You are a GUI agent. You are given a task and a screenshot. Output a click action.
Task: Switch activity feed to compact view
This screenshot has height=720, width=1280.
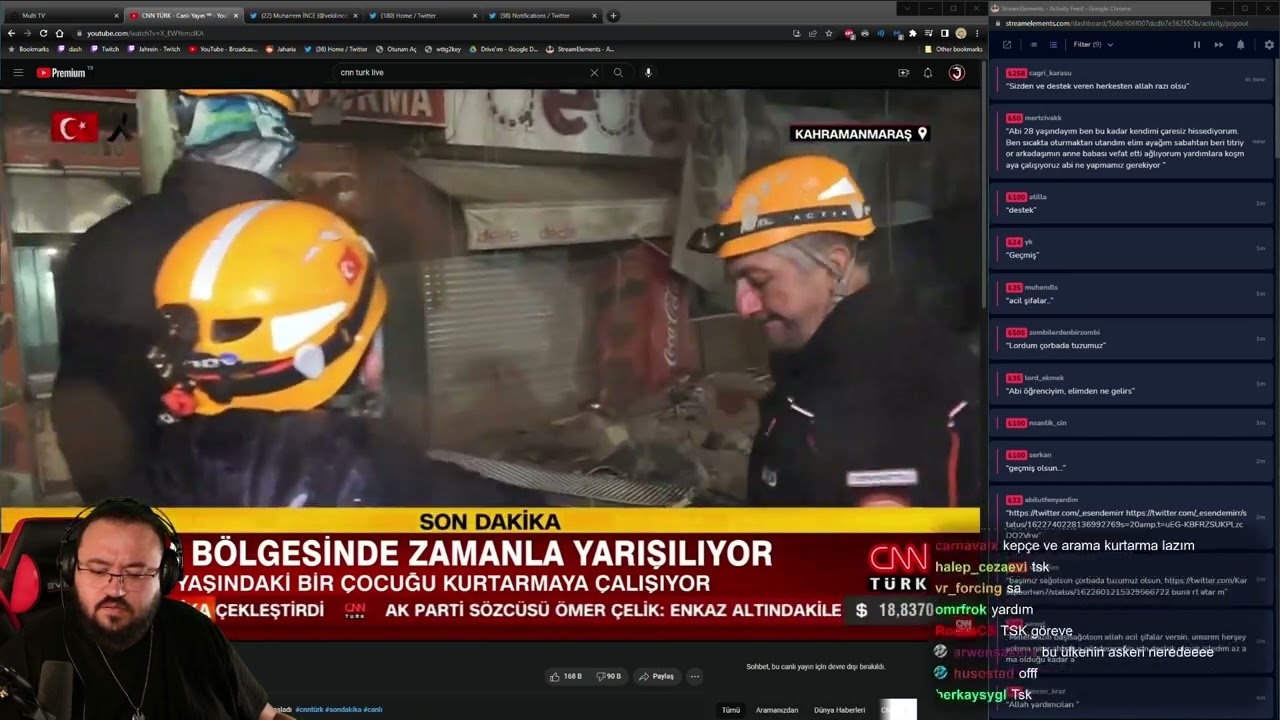1033,45
